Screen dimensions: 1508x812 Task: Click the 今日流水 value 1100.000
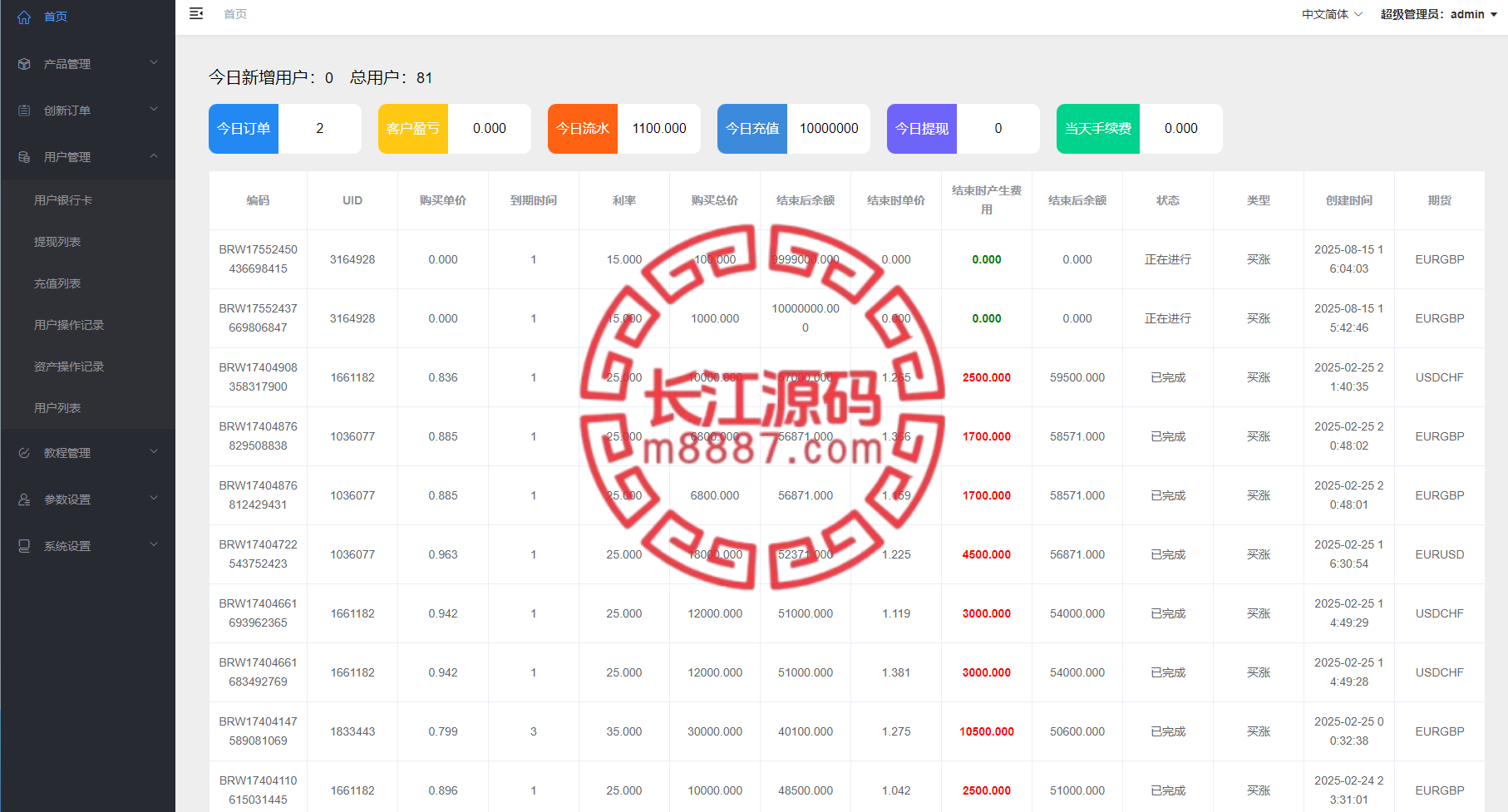point(659,129)
